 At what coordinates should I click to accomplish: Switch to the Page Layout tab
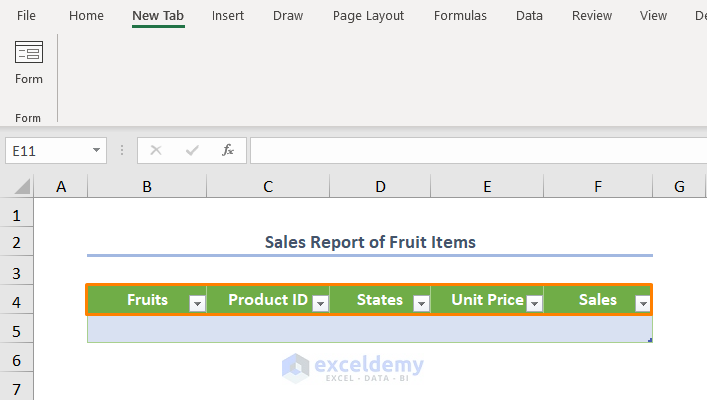368,16
